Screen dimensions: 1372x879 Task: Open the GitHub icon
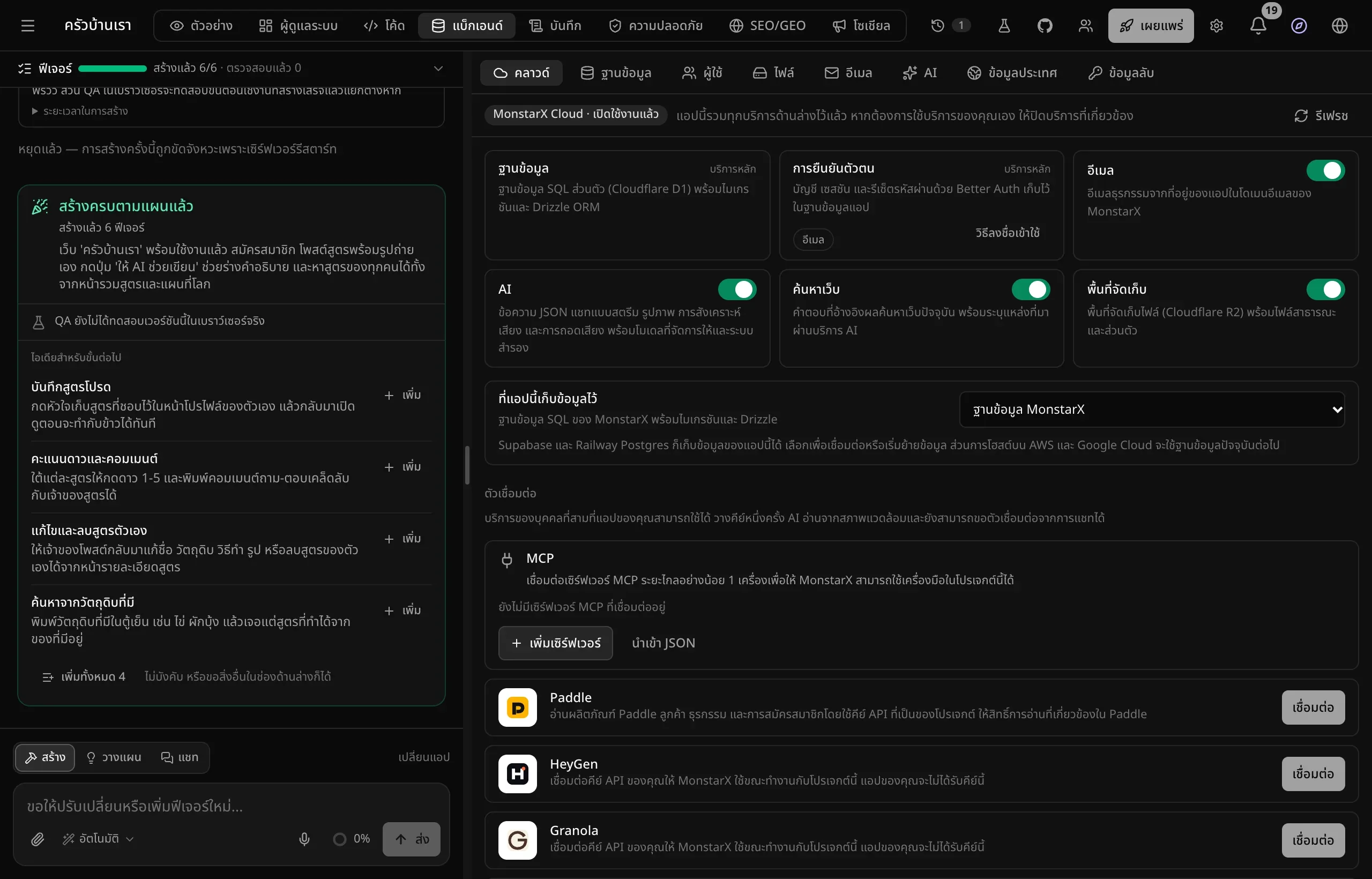1045,26
